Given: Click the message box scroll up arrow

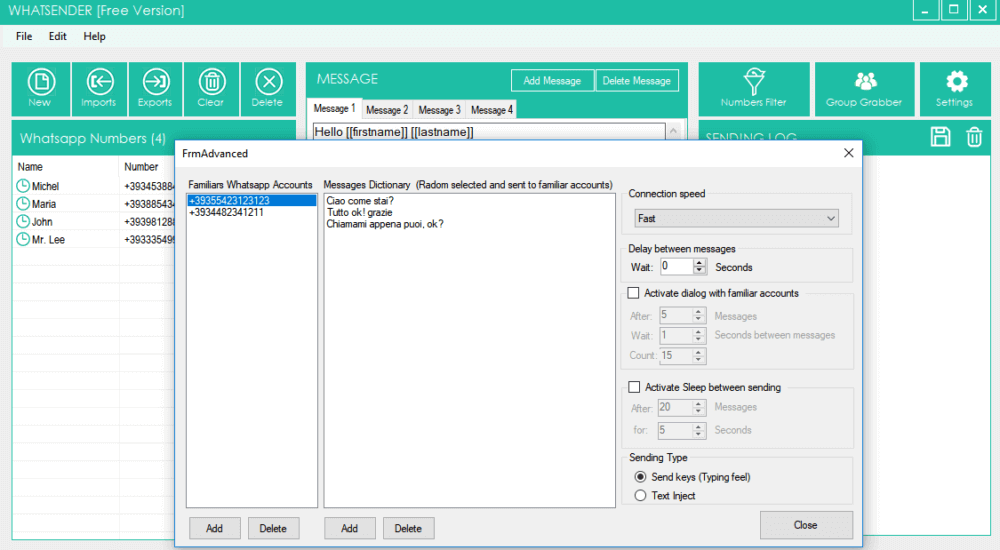Looking at the screenshot, I should [x=673, y=131].
